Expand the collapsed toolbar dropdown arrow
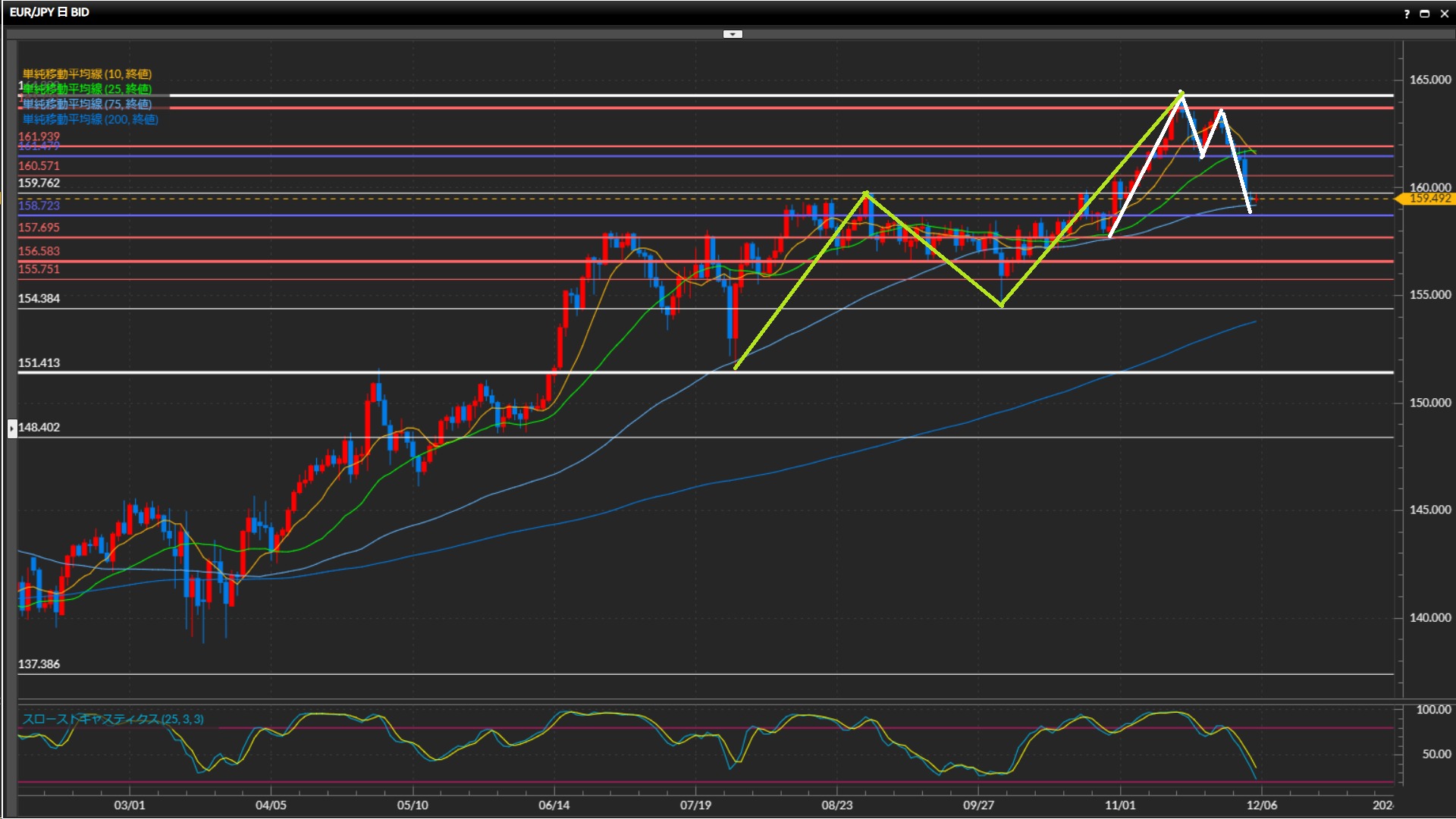Viewport: 1456px width, 819px height. click(733, 34)
